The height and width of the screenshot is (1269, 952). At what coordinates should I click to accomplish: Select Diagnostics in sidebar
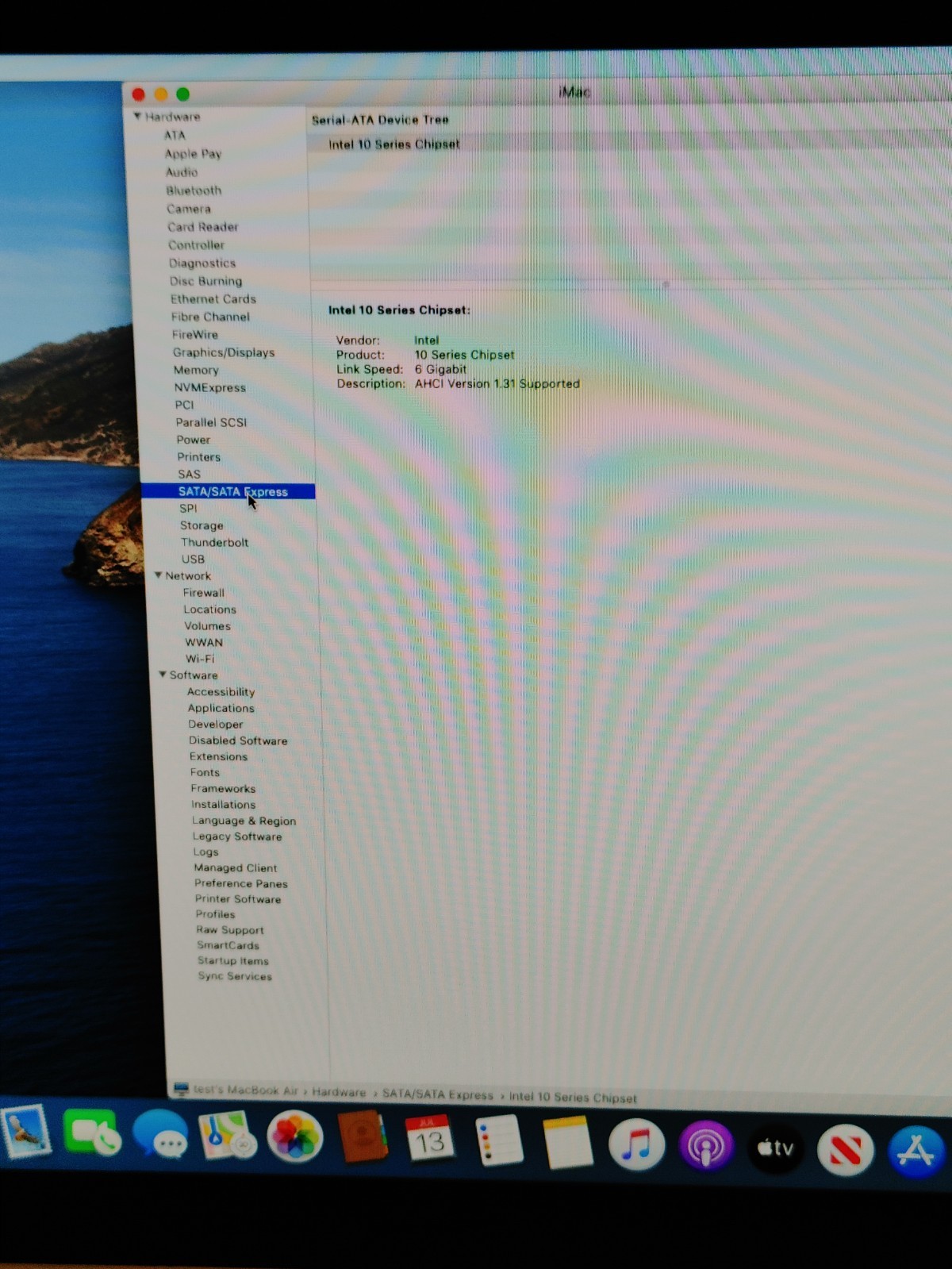click(202, 263)
